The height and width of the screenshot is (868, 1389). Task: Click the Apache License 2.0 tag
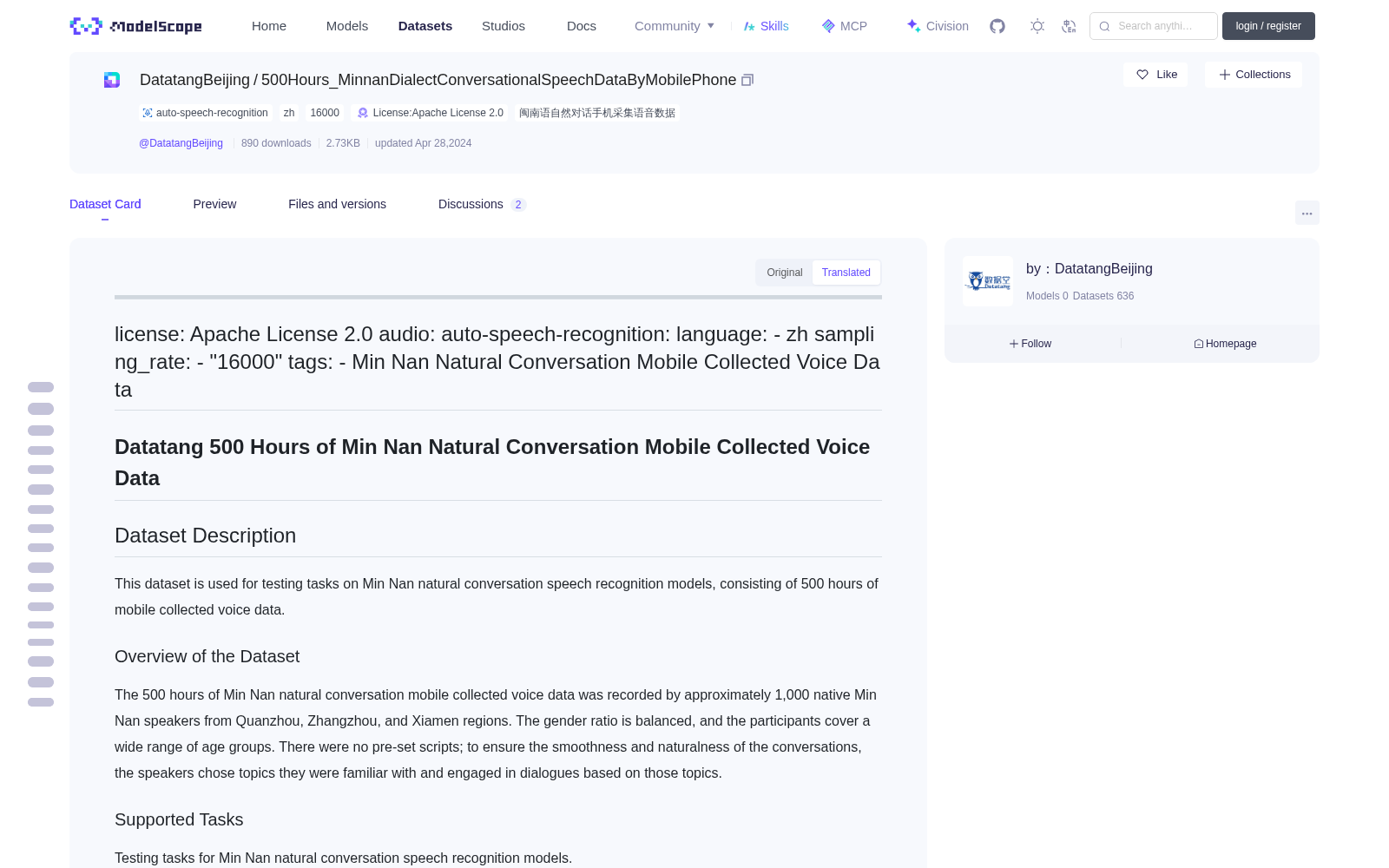tap(431, 113)
